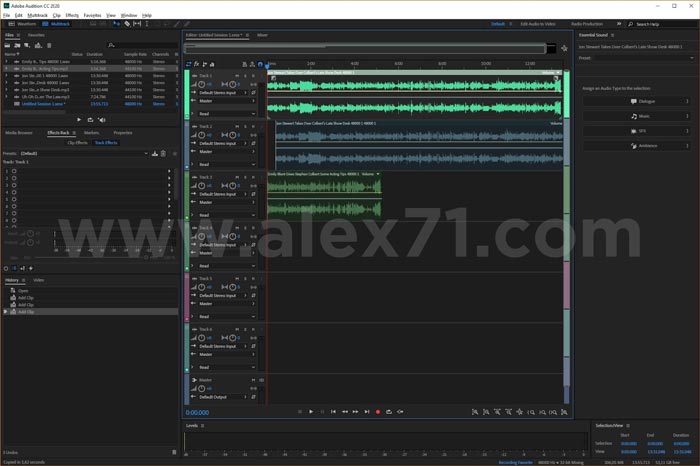Open Track 1 Read automation mode dropdown
Viewport: 700px width, 466px height.
pyautogui.click(x=227, y=114)
